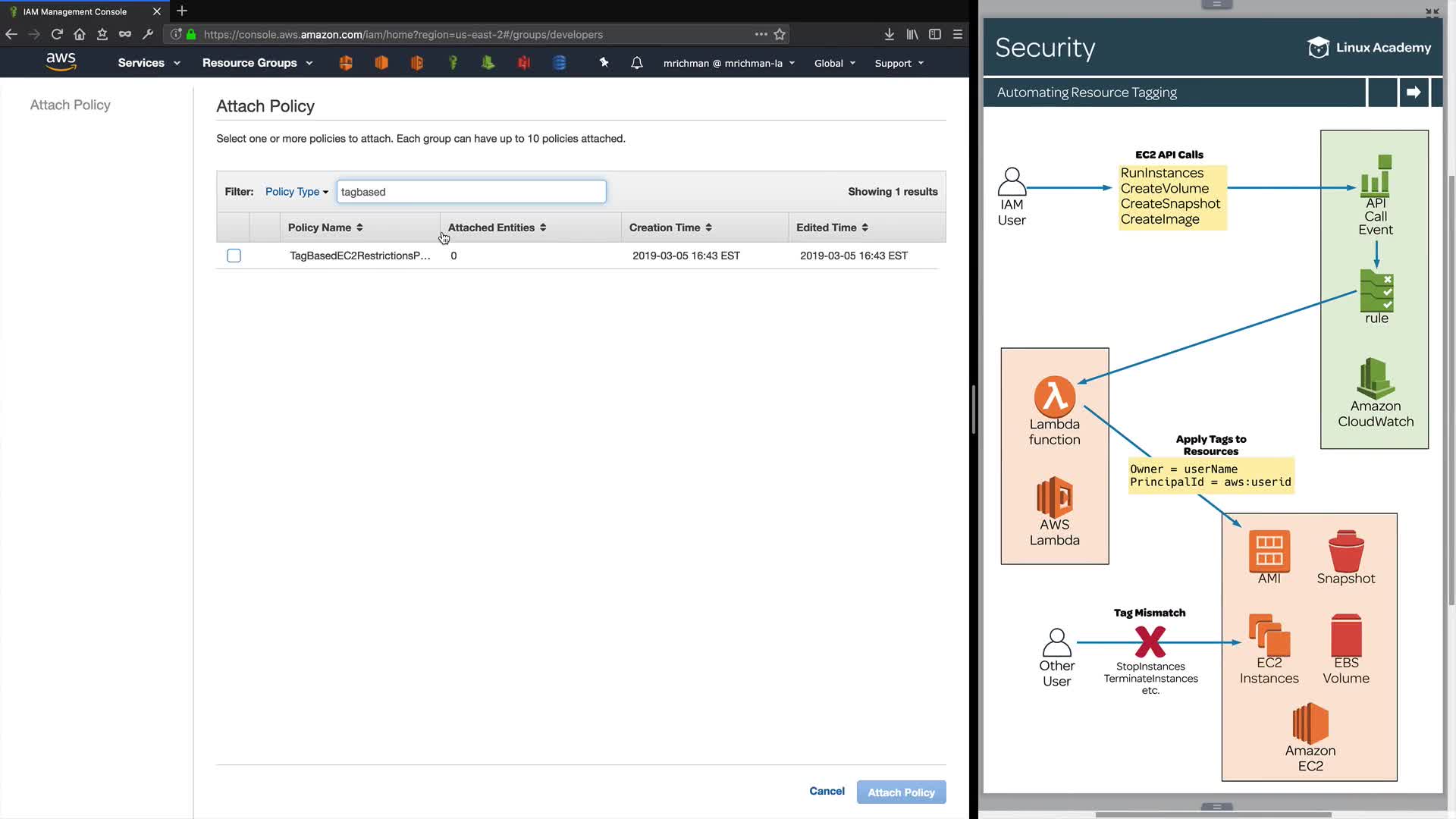Open the Support menu
The width and height of the screenshot is (1456, 819).
pos(899,63)
